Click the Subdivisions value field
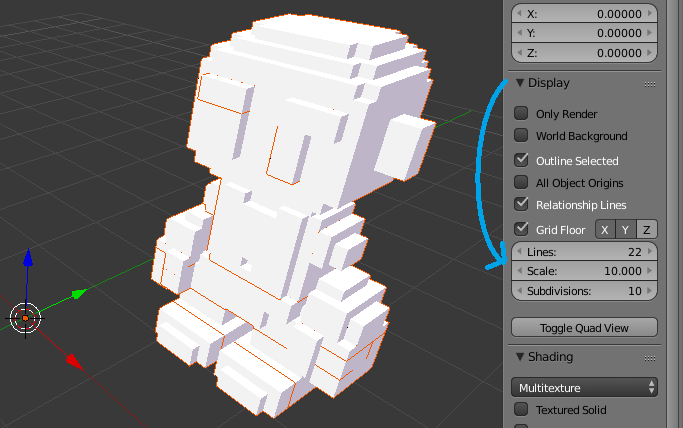The width and height of the screenshot is (683, 428). click(x=584, y=290)
